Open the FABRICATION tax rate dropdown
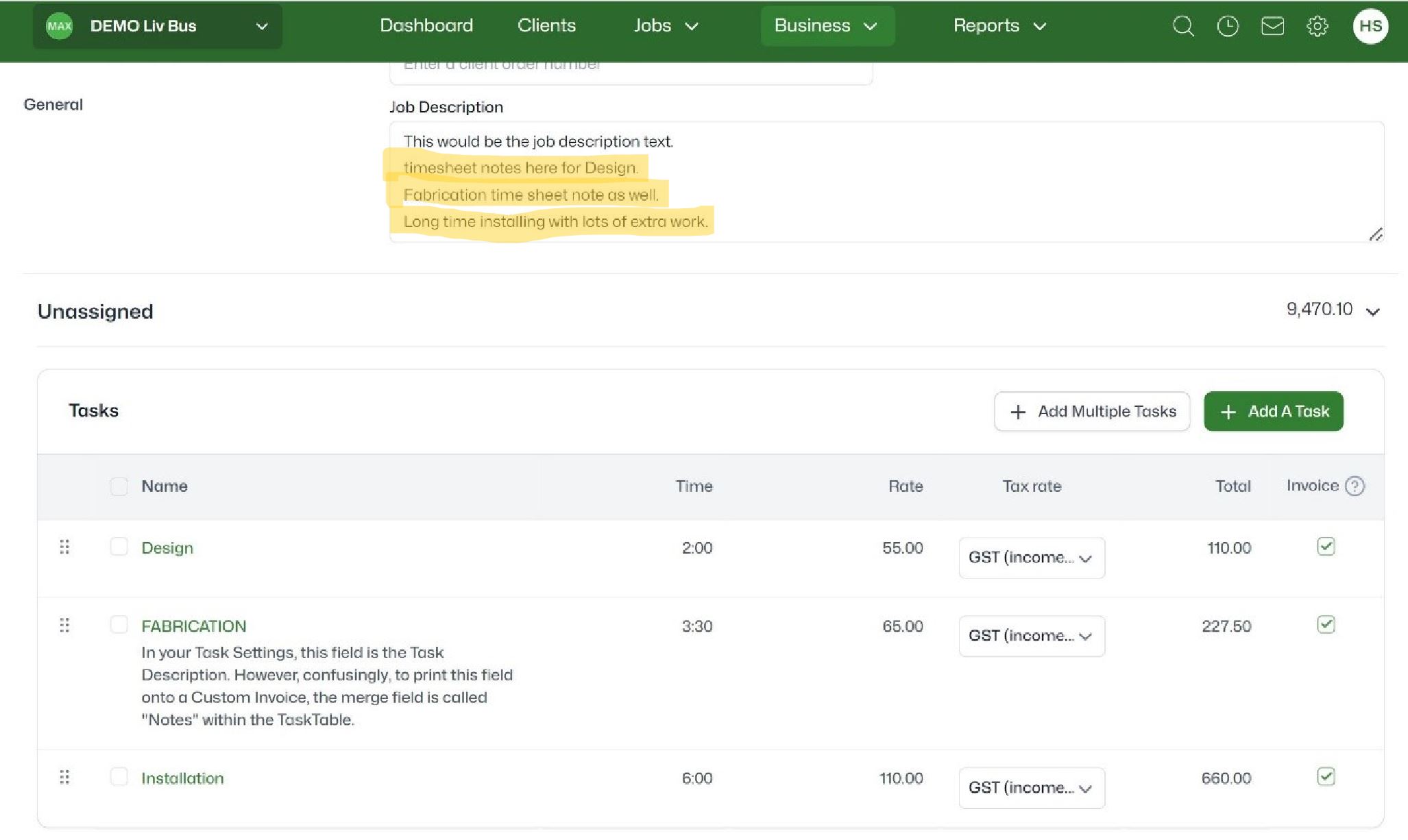 click(1032, 636)
